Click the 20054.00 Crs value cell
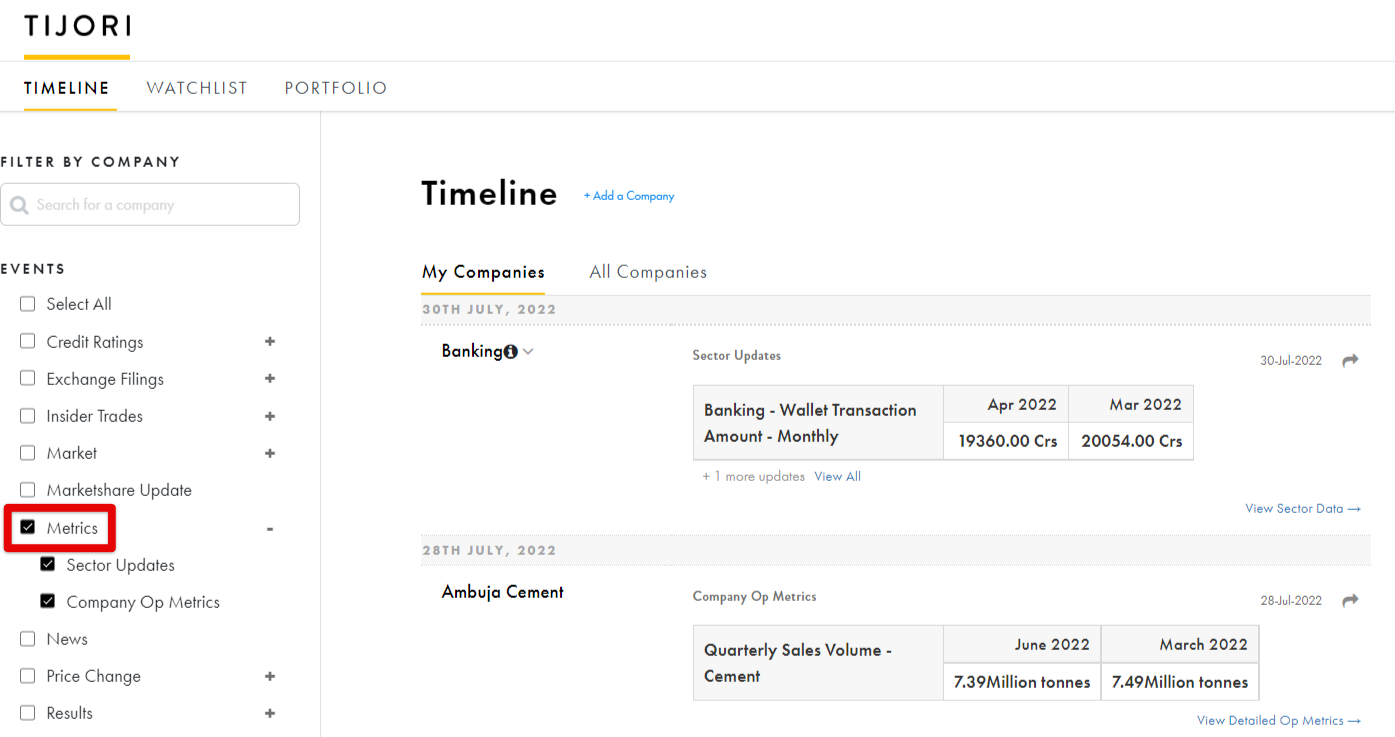The width and height of the screenshot is (1395, 737). 1131,441
